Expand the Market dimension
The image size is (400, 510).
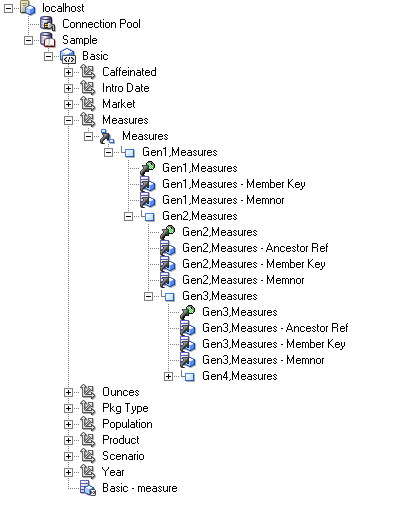[68, 104]
